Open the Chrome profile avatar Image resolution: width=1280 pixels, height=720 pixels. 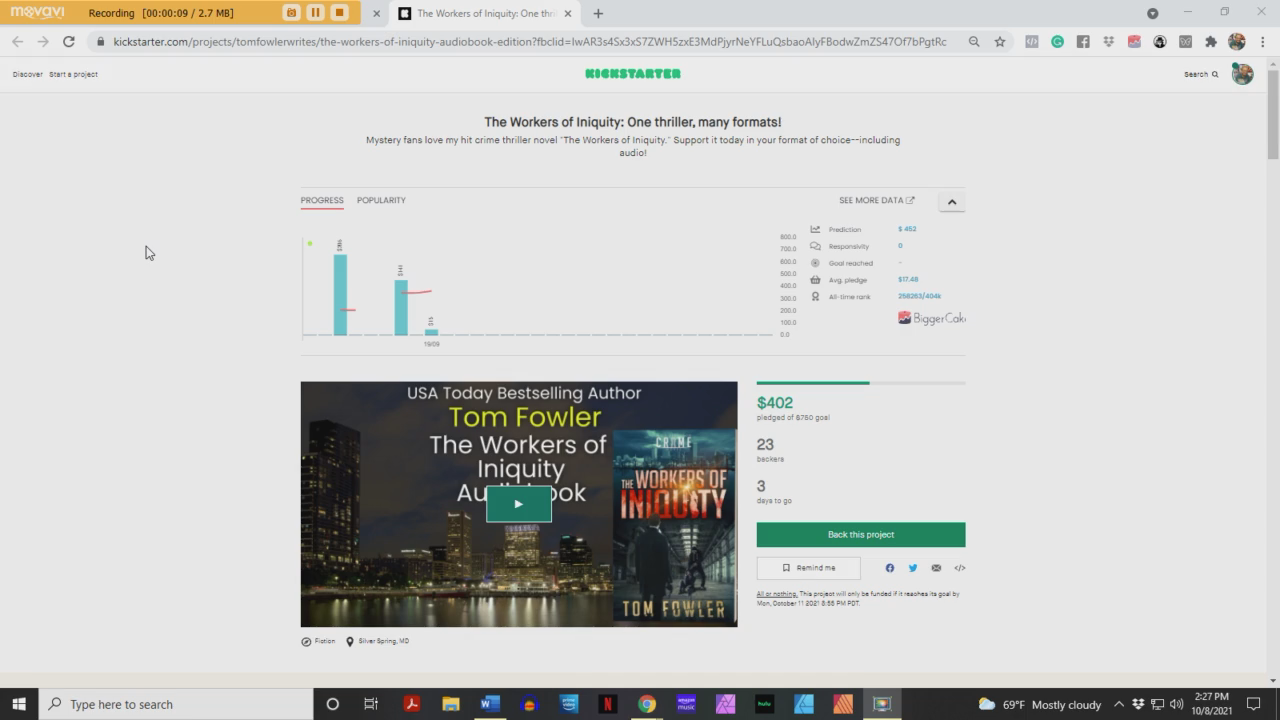point(1237,41)
